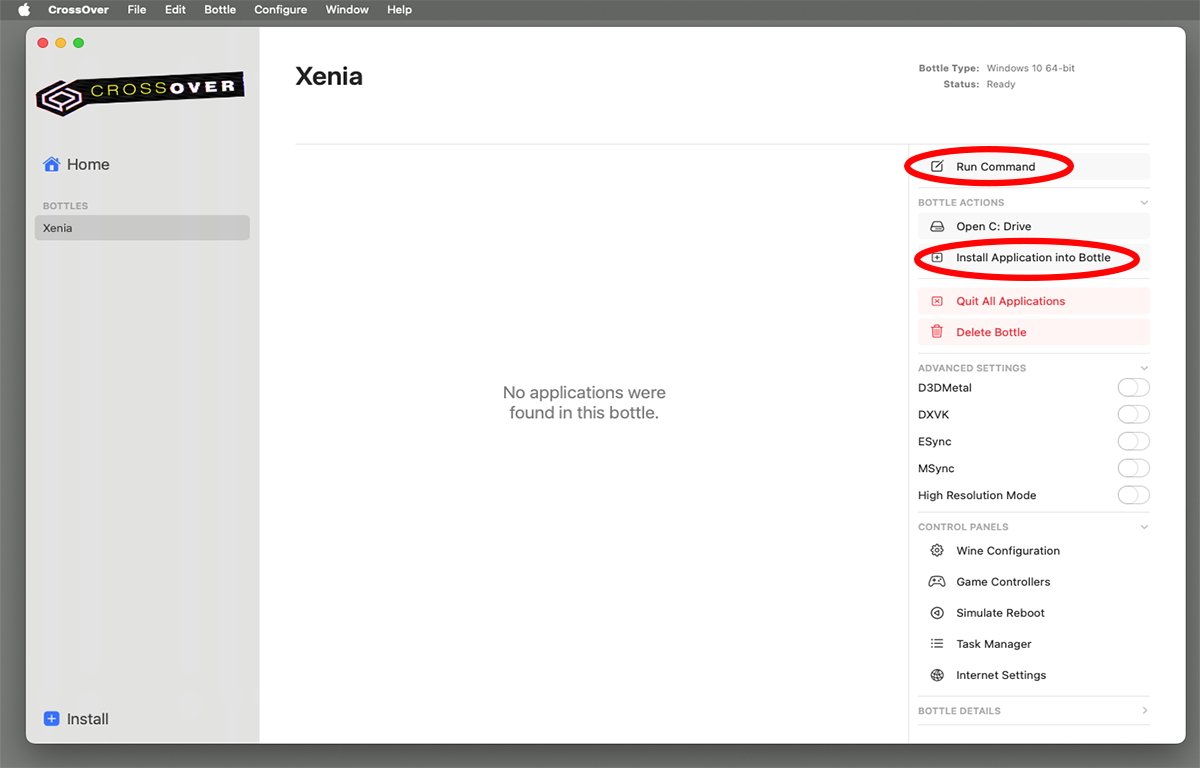This screenshot has height=768, width=1200.
Task: Open Game Controllers gamepad icon
Action: click(937, 581)
